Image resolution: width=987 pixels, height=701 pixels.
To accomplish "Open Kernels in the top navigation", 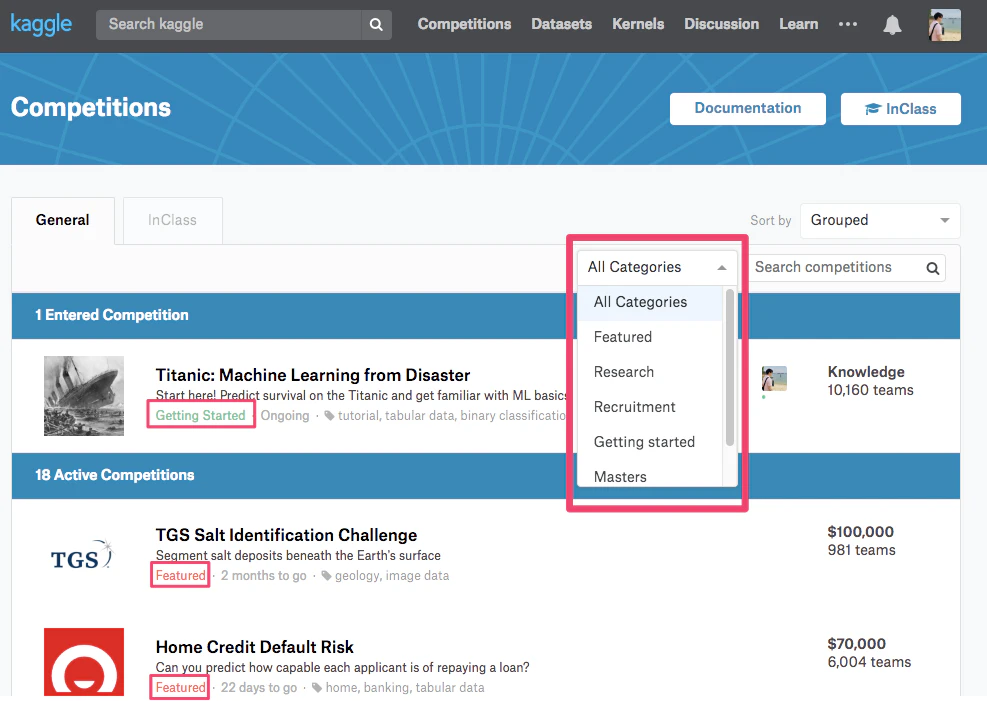I will 638,24.
